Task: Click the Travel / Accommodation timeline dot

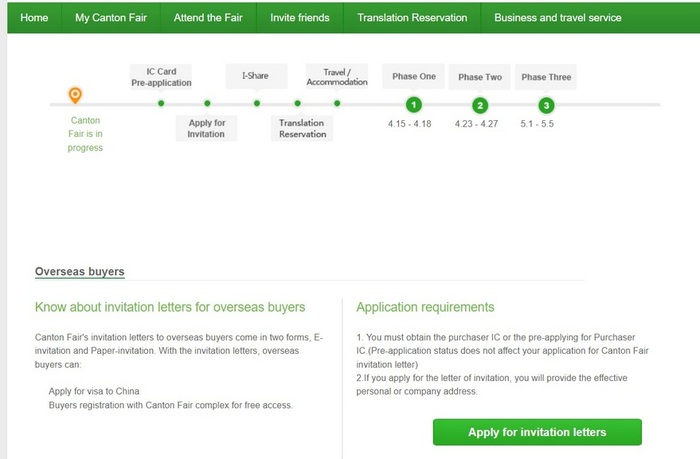Action: point(337,103)
